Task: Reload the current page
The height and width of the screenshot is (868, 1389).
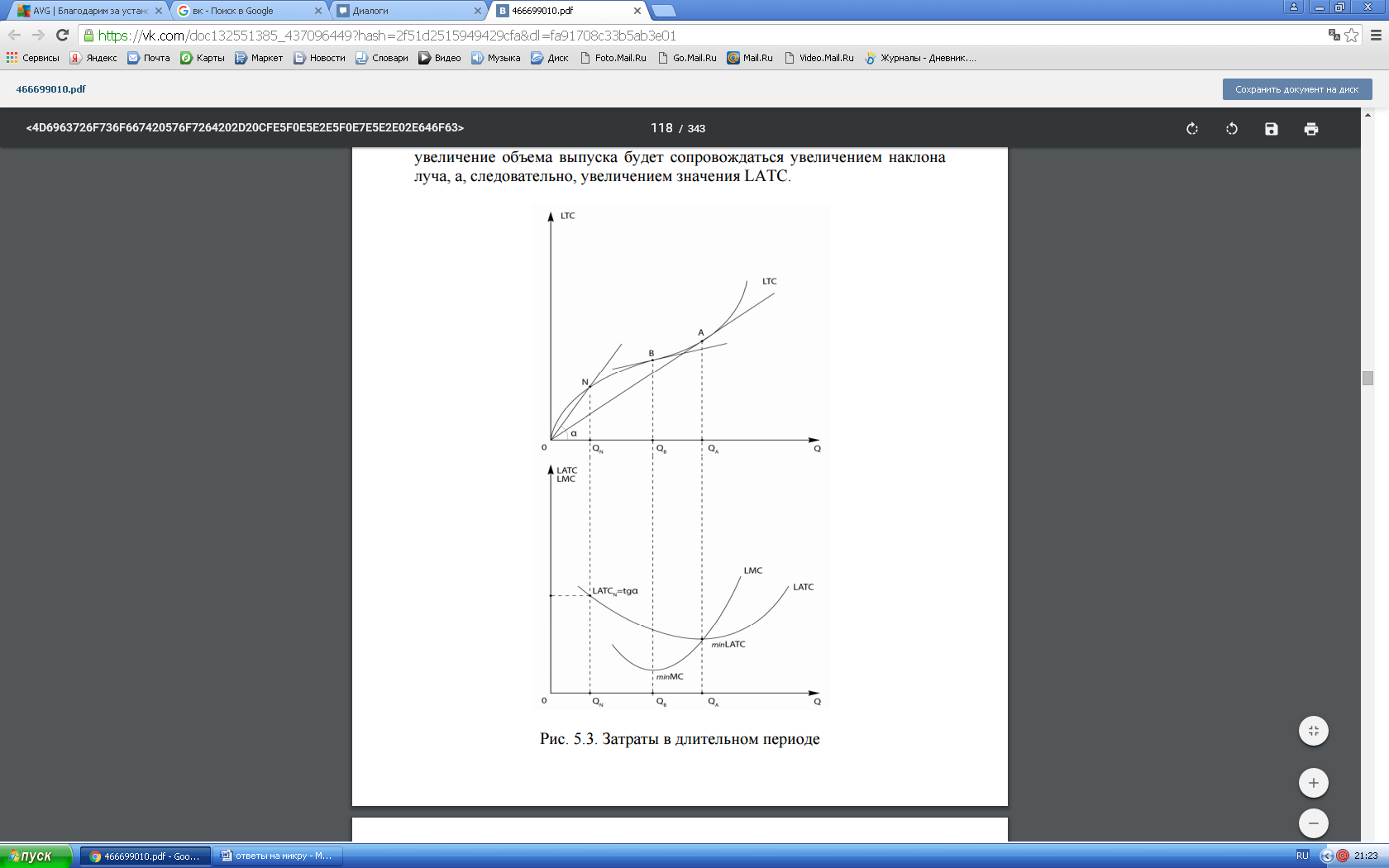Action: click(x=62, y=35)
